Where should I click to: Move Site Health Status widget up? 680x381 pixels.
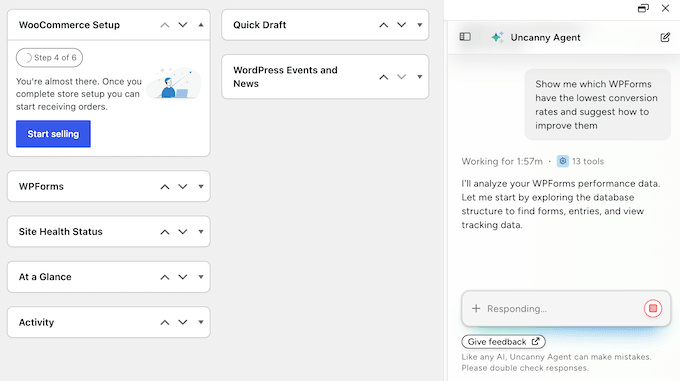(x=165, y=232)
